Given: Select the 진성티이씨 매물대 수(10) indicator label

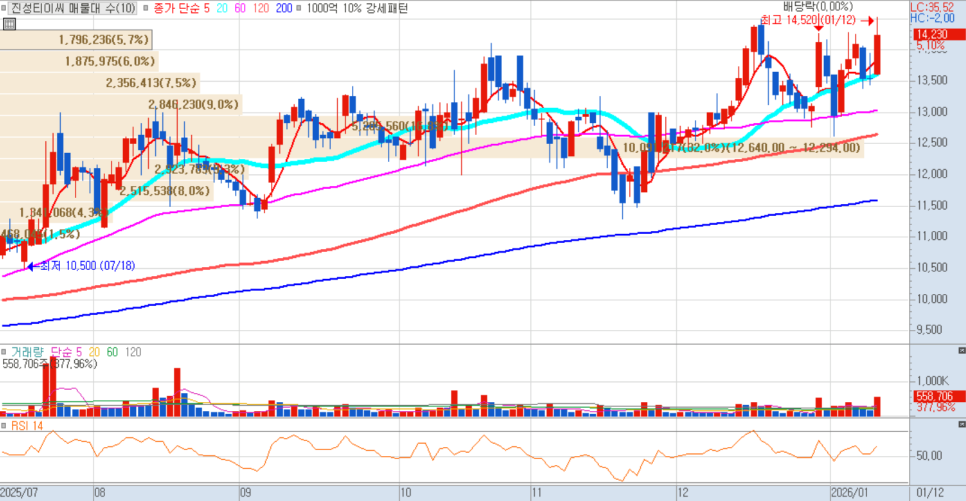Looking at the screenshot, I should coord(73,8).
